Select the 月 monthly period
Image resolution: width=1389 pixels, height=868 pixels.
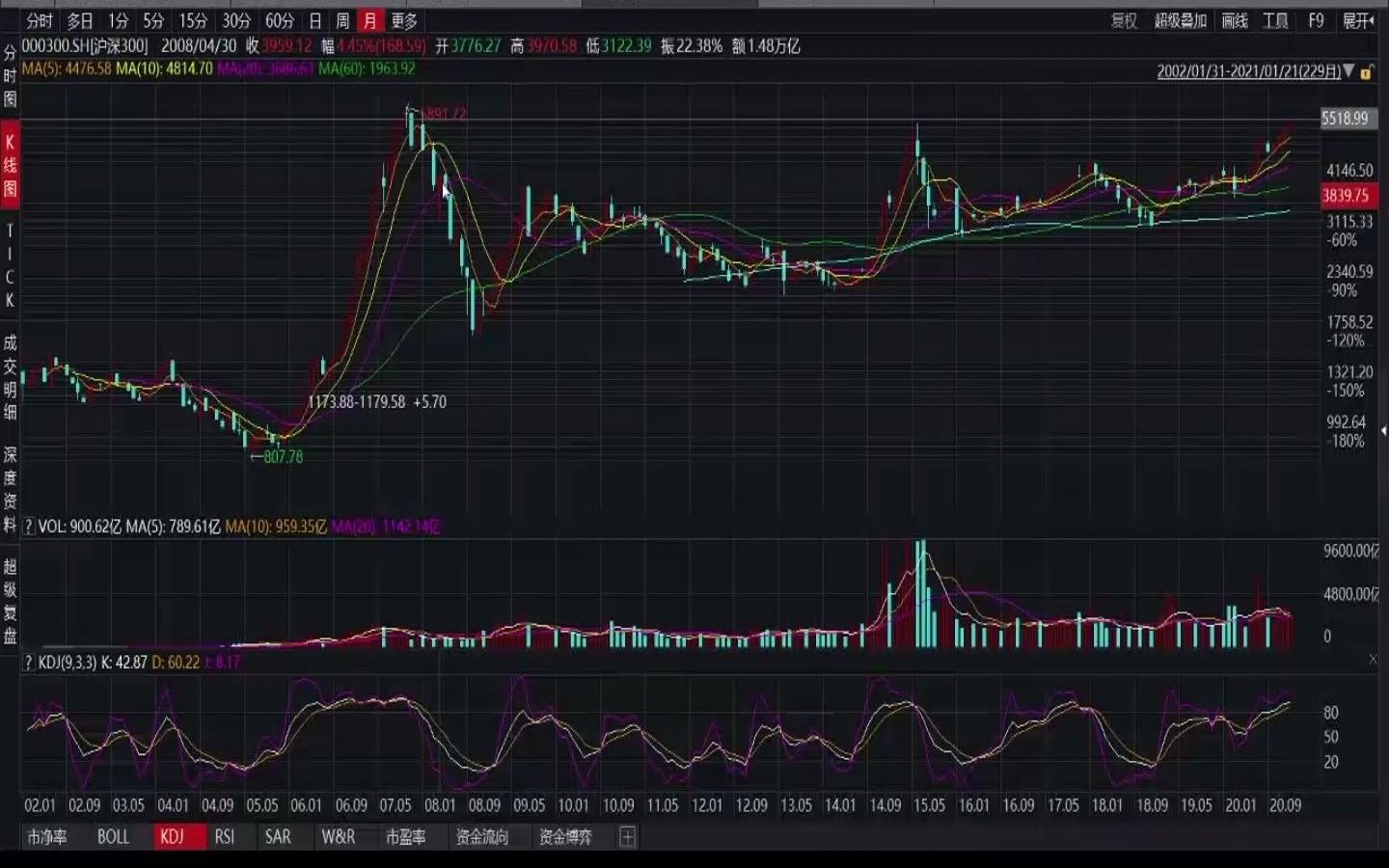click(370, 20)
